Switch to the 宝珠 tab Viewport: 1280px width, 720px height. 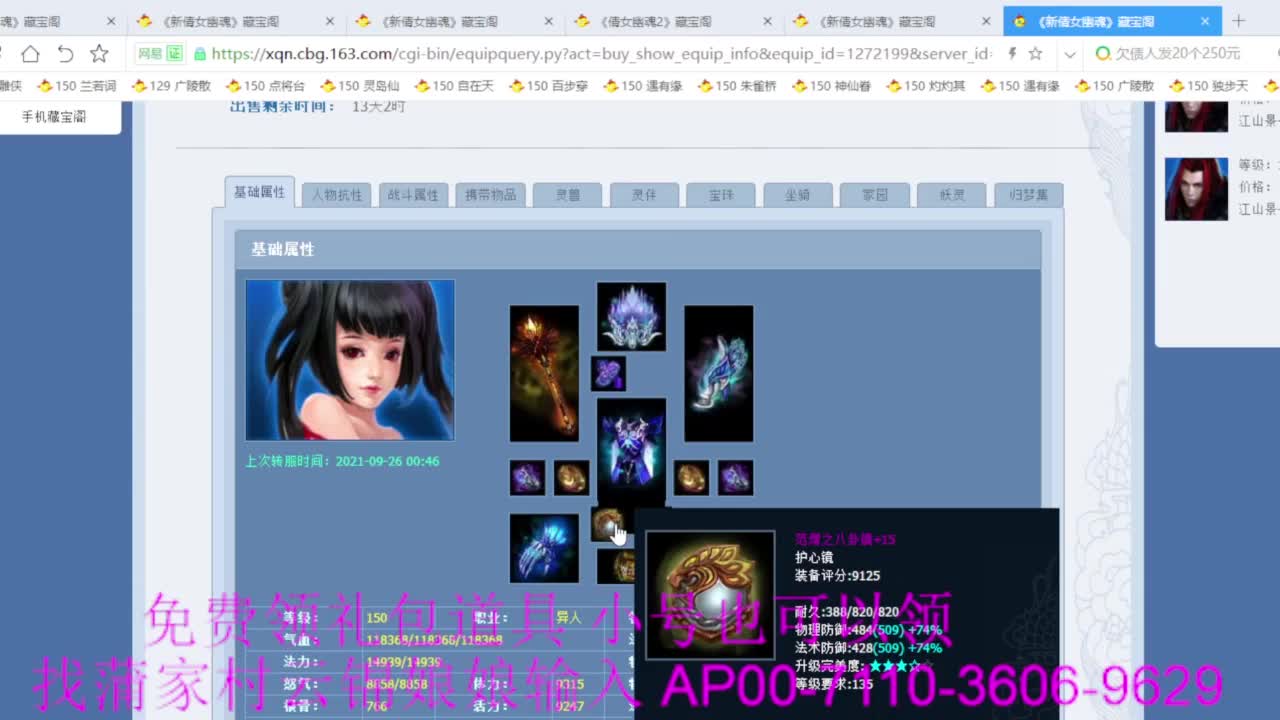coord(721,194)
